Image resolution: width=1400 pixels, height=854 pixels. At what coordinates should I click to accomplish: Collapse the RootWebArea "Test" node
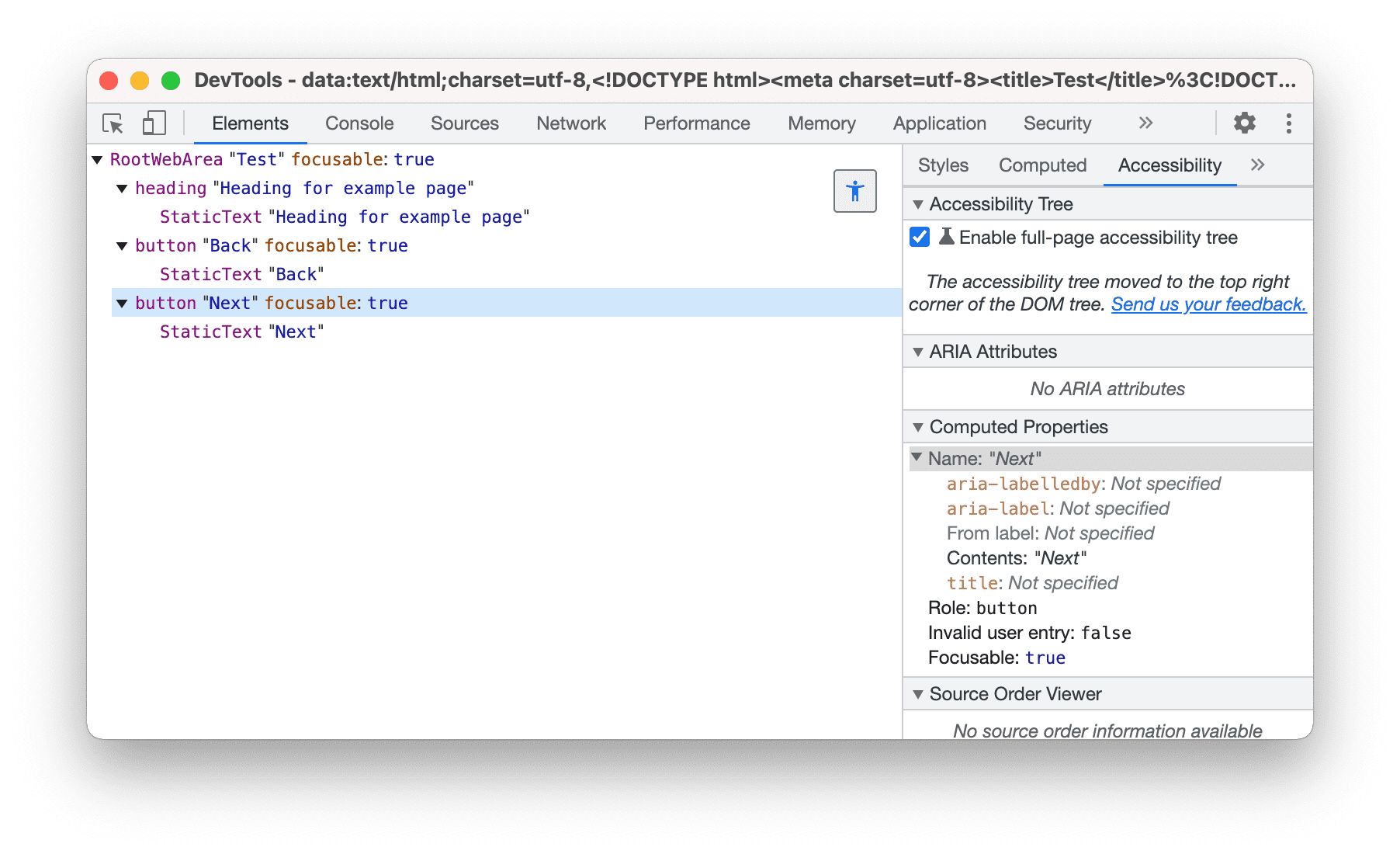pos(96,159)
